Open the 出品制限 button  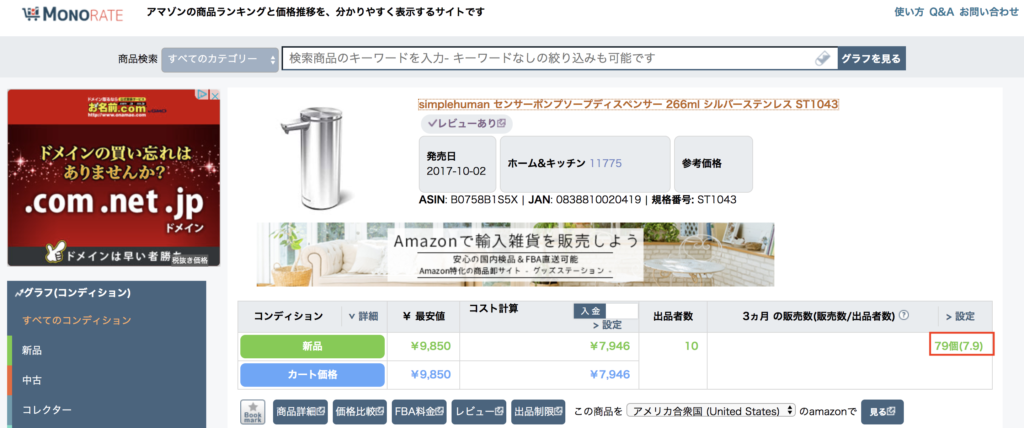[x=538, y=412]
